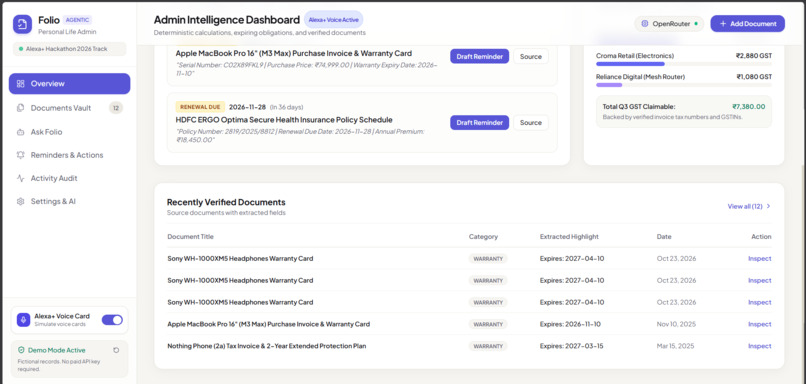This screenshot has width=806, height=384.
Task: Click the ₹1,080 GST value
Action: click(754, 77)
